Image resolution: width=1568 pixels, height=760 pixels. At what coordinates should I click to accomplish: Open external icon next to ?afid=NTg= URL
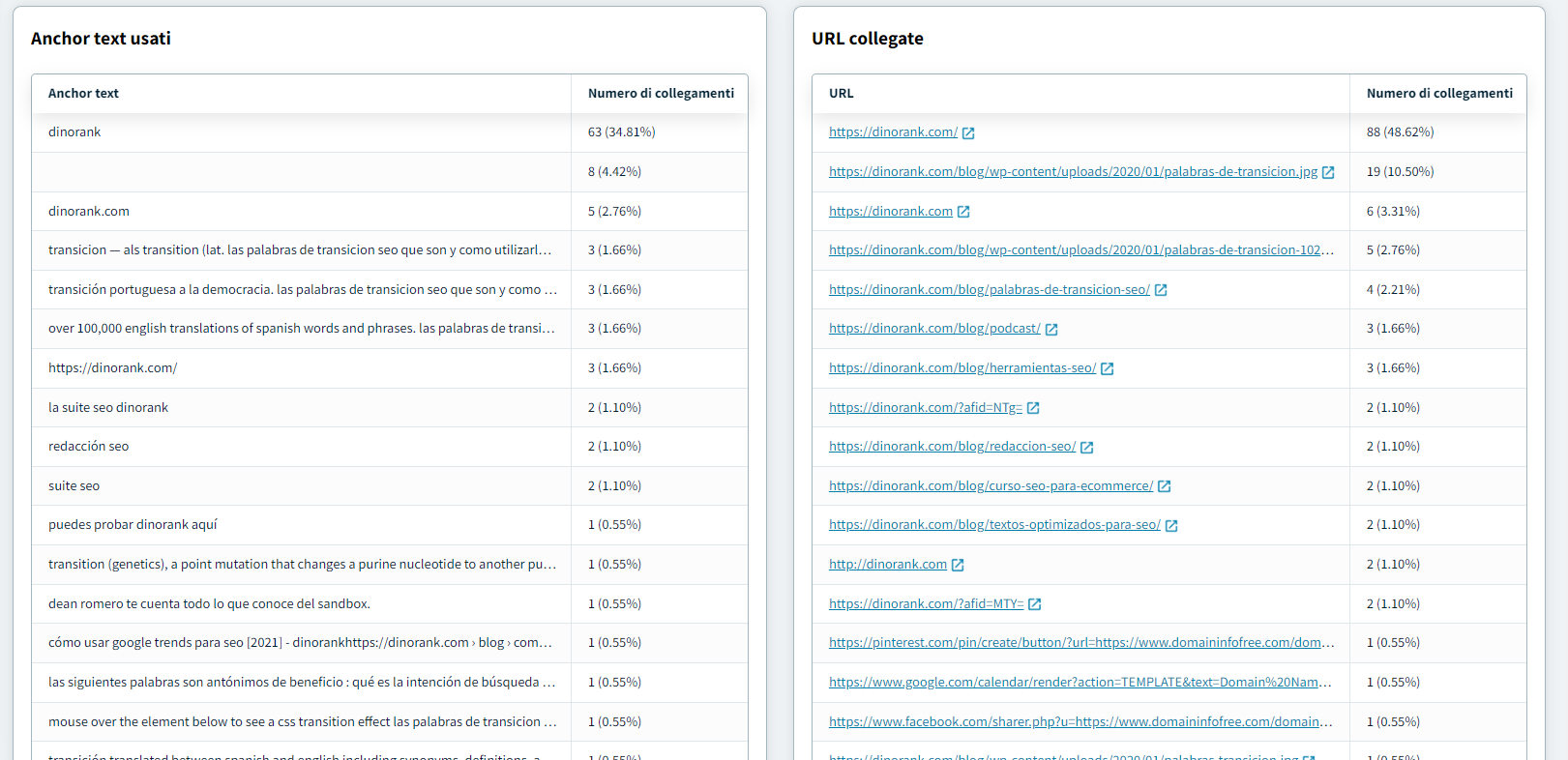pyautogui.click(x=1033, y=408)
